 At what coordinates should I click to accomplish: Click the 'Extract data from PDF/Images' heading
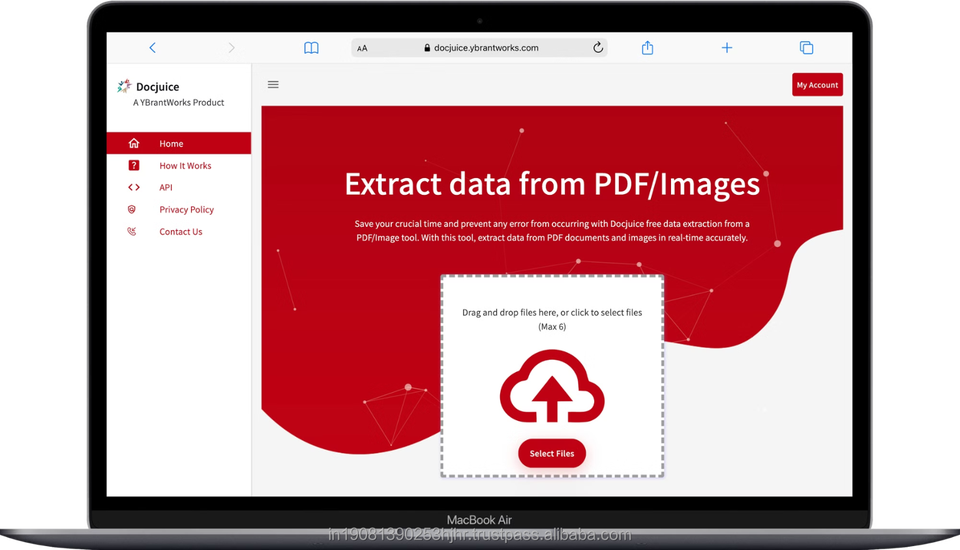click(552, 184)
